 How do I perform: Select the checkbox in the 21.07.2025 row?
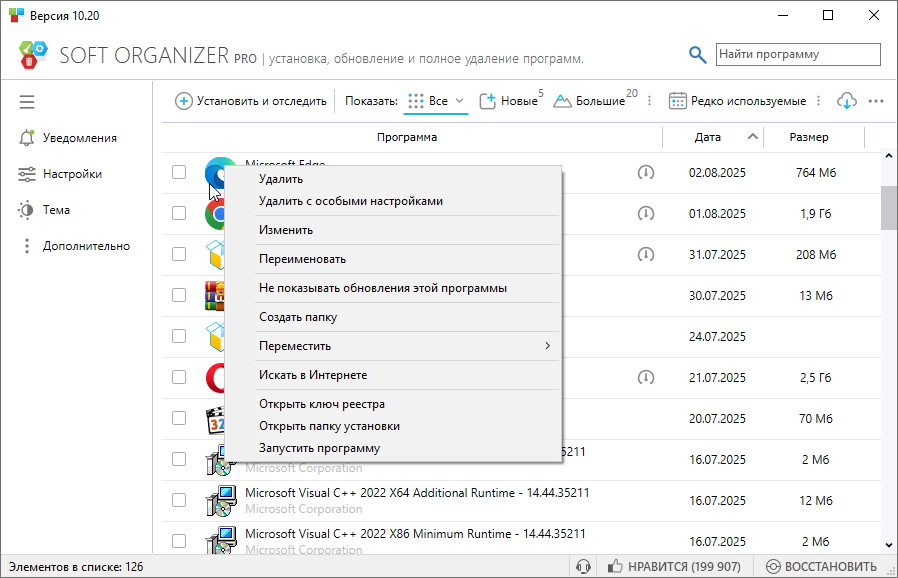[x=179, y=377]
